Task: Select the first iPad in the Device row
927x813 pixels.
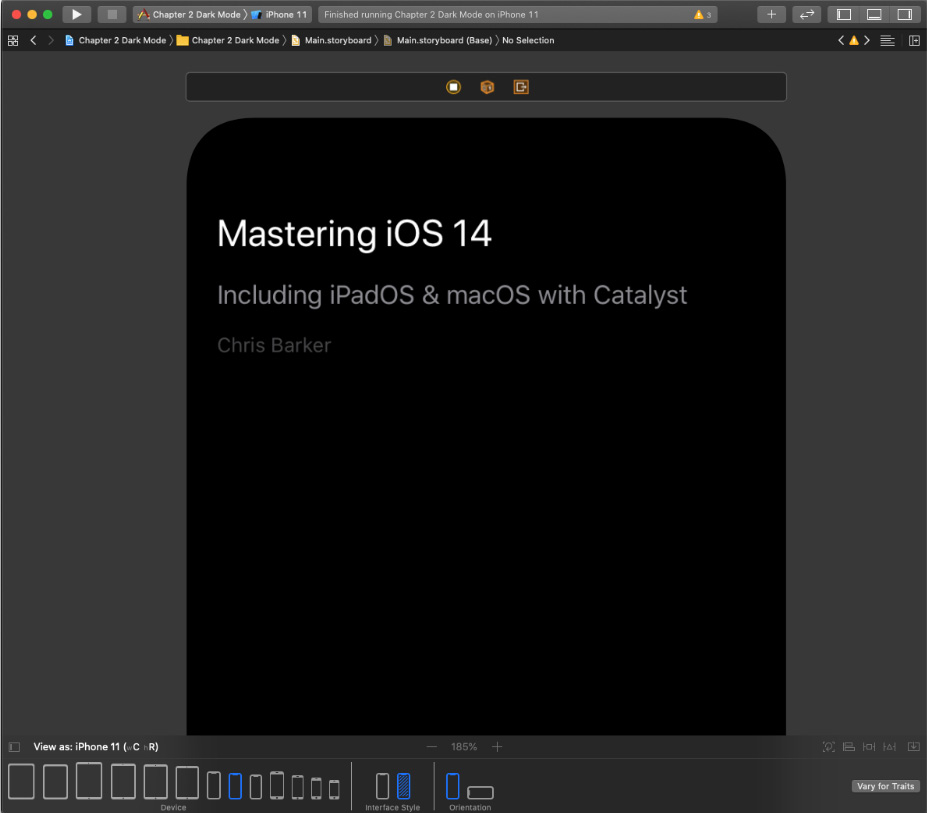Action: (21, 781)
